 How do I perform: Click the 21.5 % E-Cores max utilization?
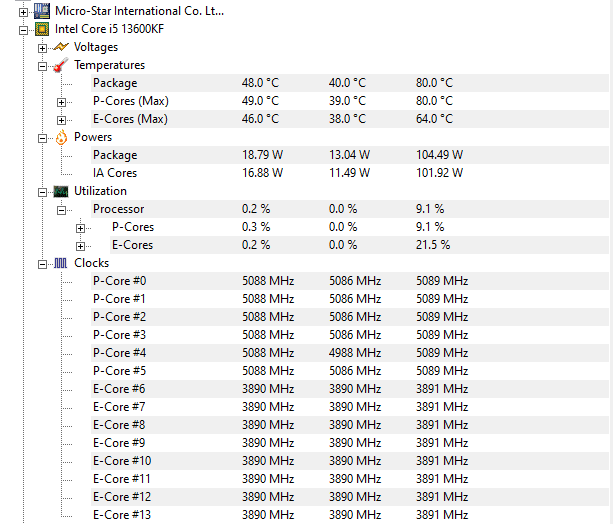[x=433, y=245]
